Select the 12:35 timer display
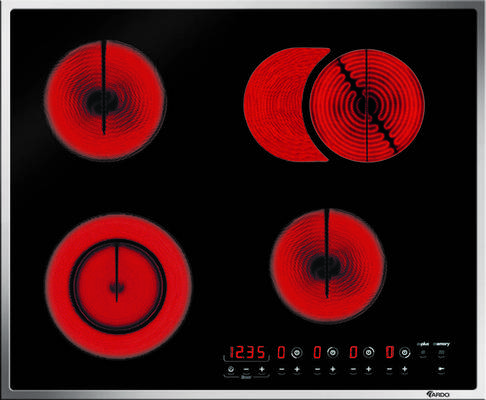The image size is (486, 400). [x=247, y=352]
